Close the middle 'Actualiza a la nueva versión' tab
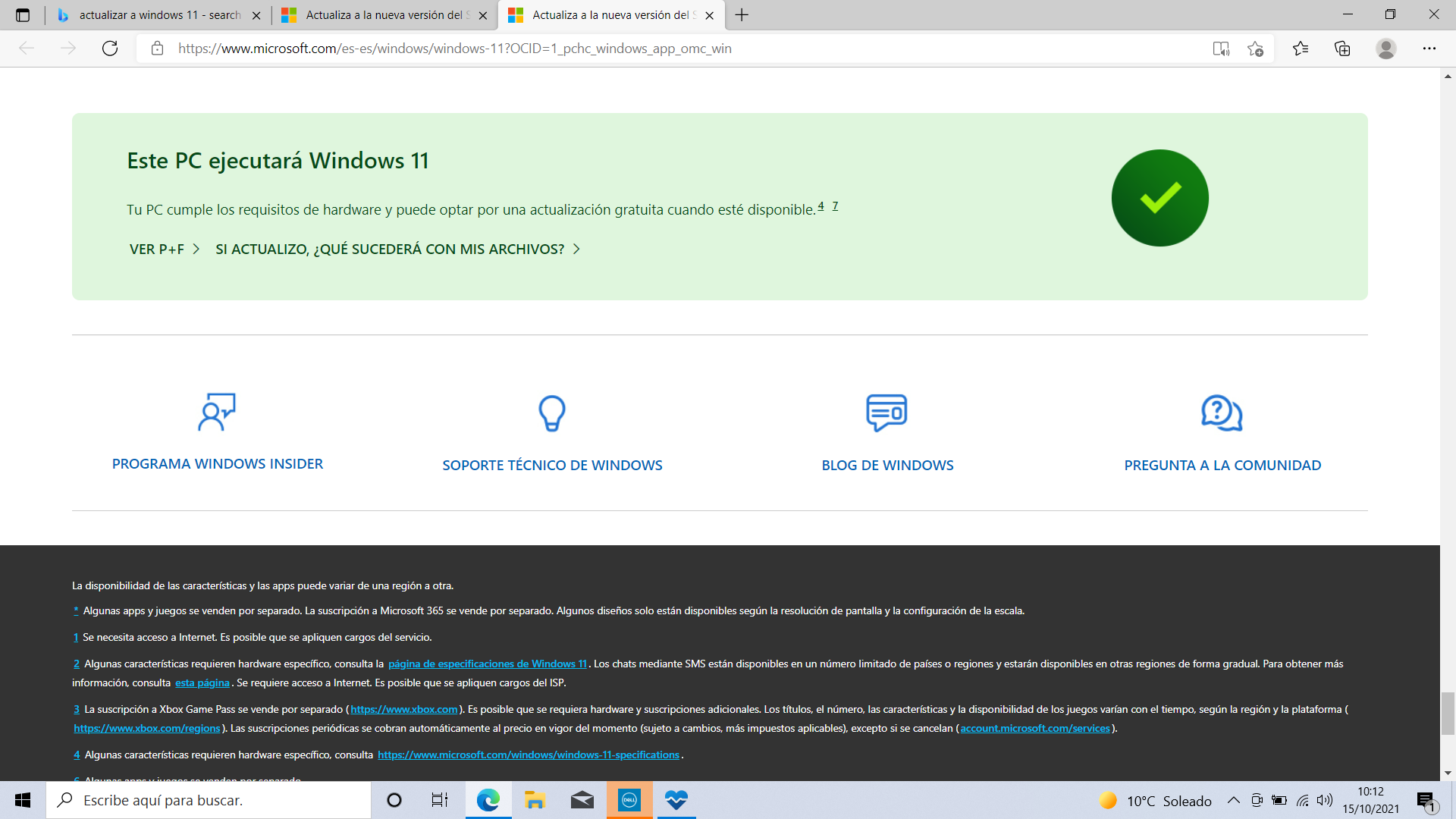The height and width of the screenshot is (819, 1456). click(483, 15)
